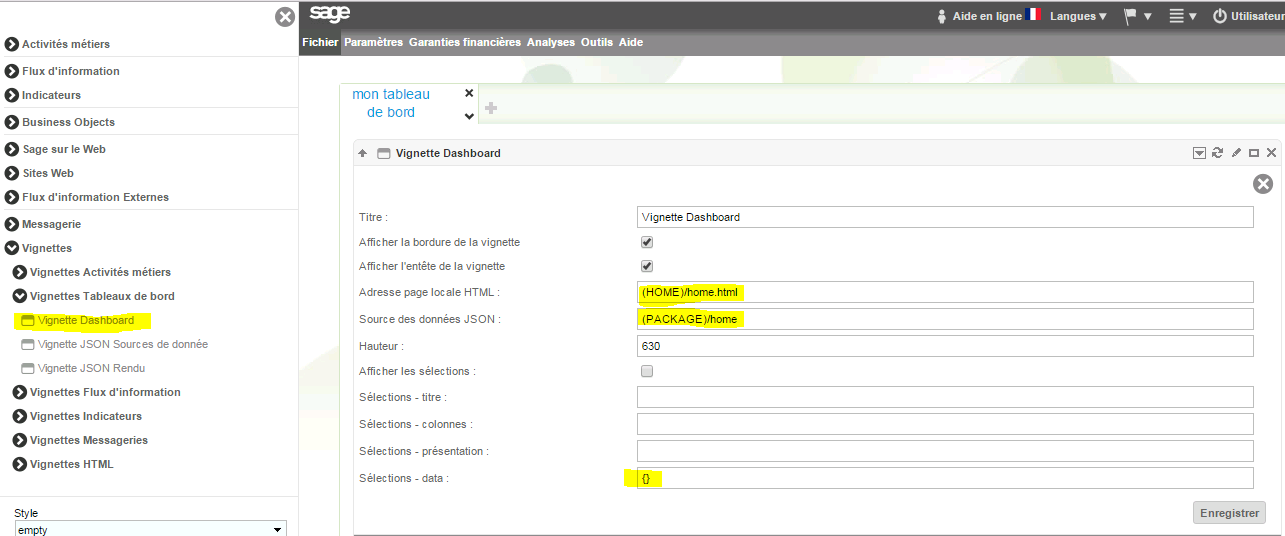1285x536 pixels.
Task: Click the Sélections - colonnes field
Action: pyautogui.click(x=945, y=424)
